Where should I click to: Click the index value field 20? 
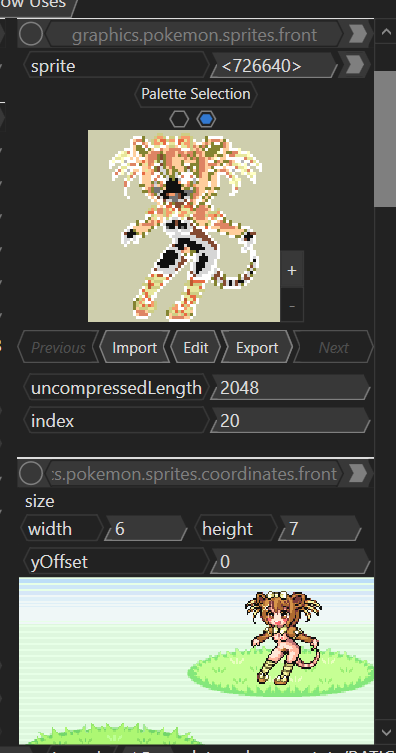pos(291,421)
